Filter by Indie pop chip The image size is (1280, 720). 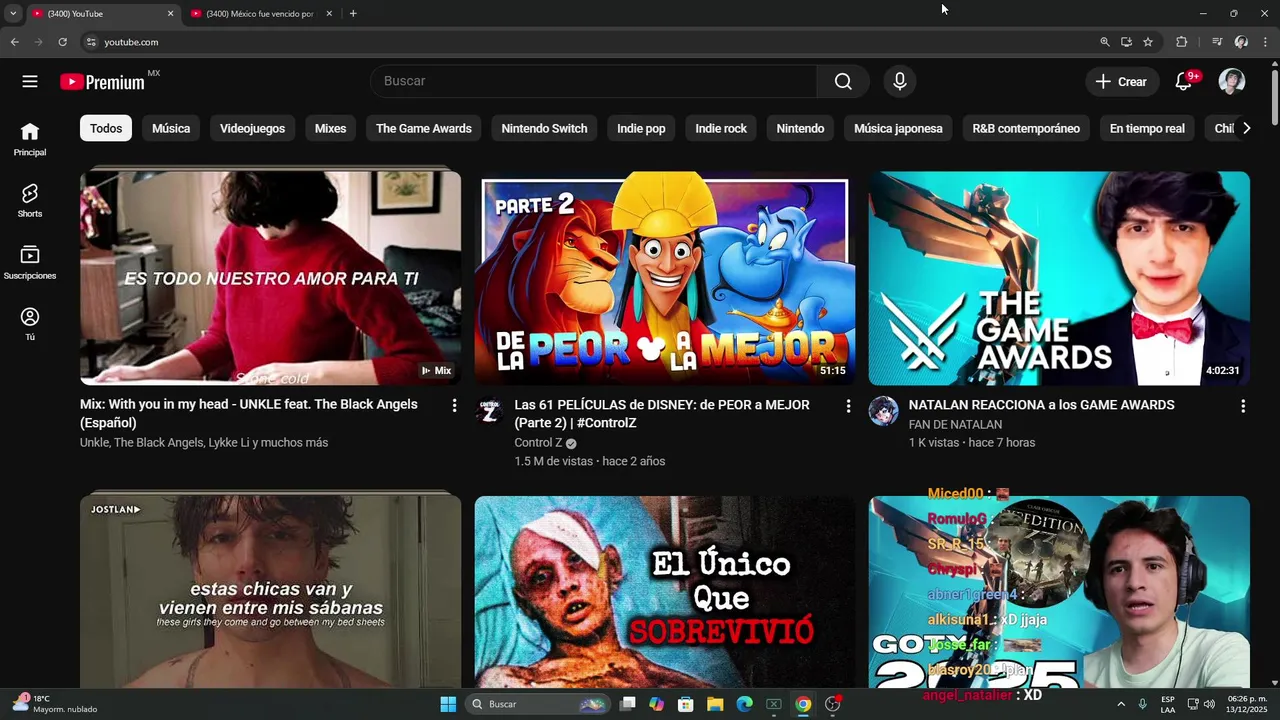[x=641, y=128]
